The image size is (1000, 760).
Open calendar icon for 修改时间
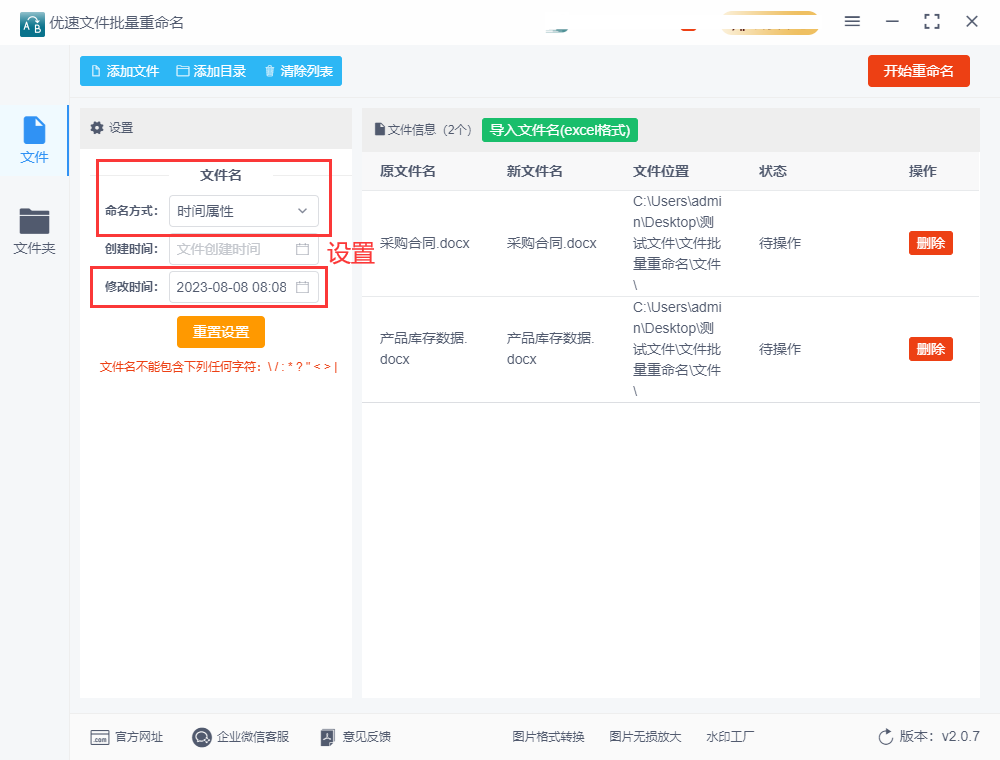click(x=302, y=288)
